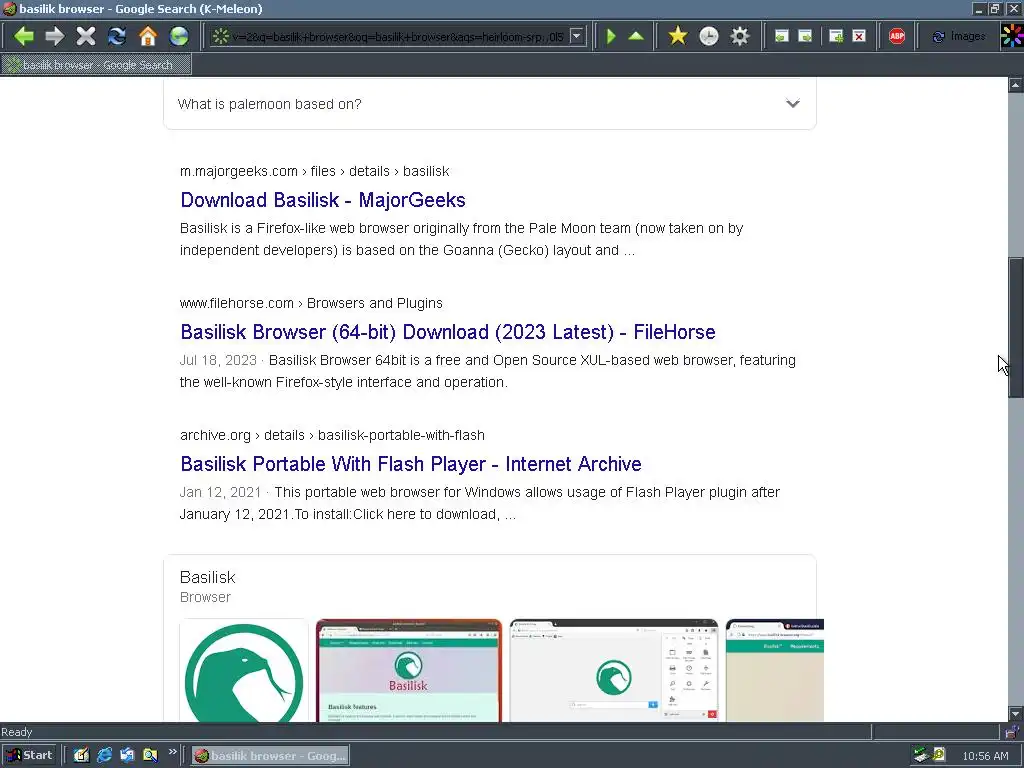Open a new tab with the plus icon
Viewport: 1024px width, 768px height.
(836, 36)
